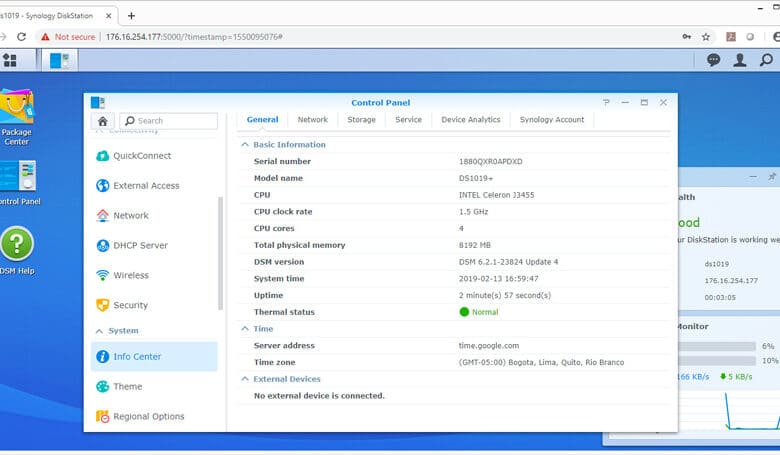Collapse the Basic Information section
Screen dimensions: 780x455
tap(245, 145)
